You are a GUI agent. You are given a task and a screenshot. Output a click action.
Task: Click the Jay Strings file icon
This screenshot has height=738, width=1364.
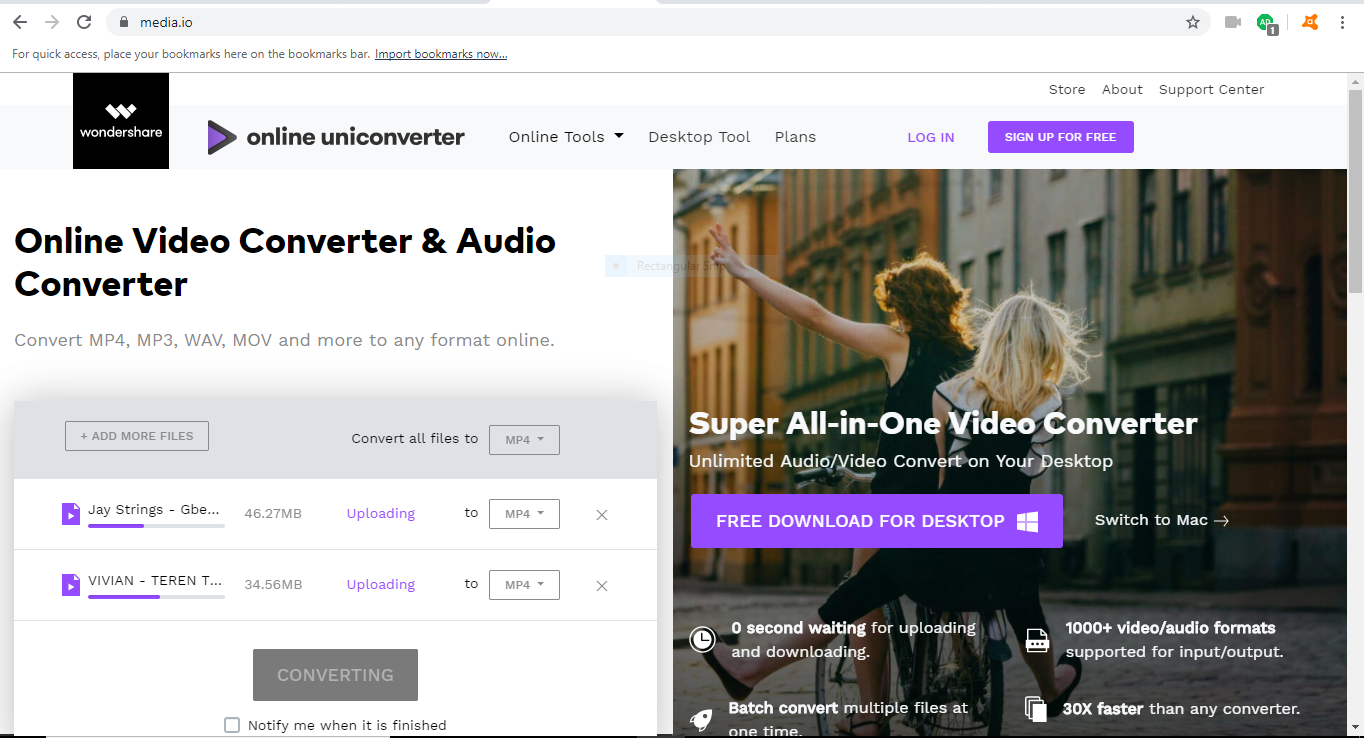[x=70, y=514]
